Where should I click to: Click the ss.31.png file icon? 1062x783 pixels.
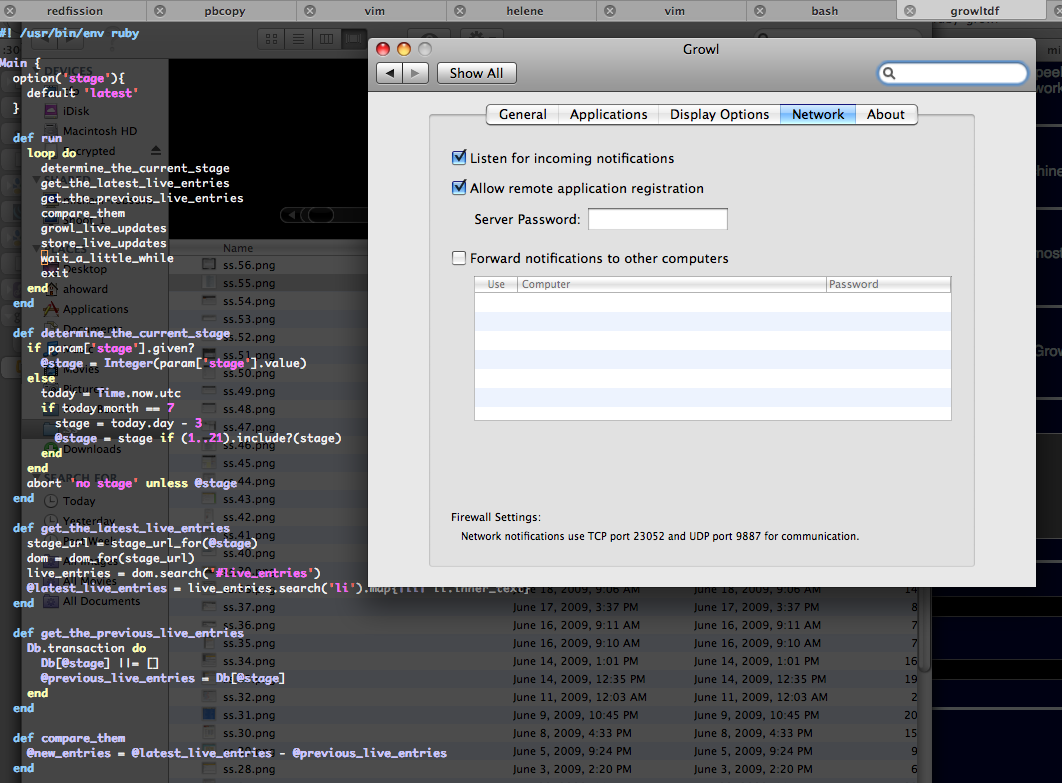[x=209, y=715]
